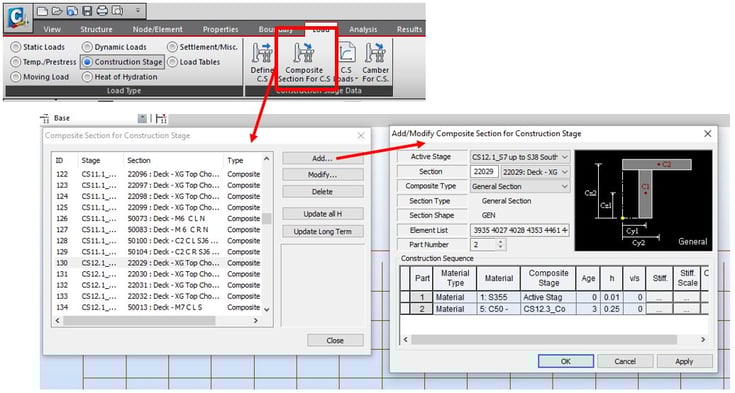735x393 pixels.
Task: Click the third quick-access icon (blue save-as)
Action: click(72, 10)
